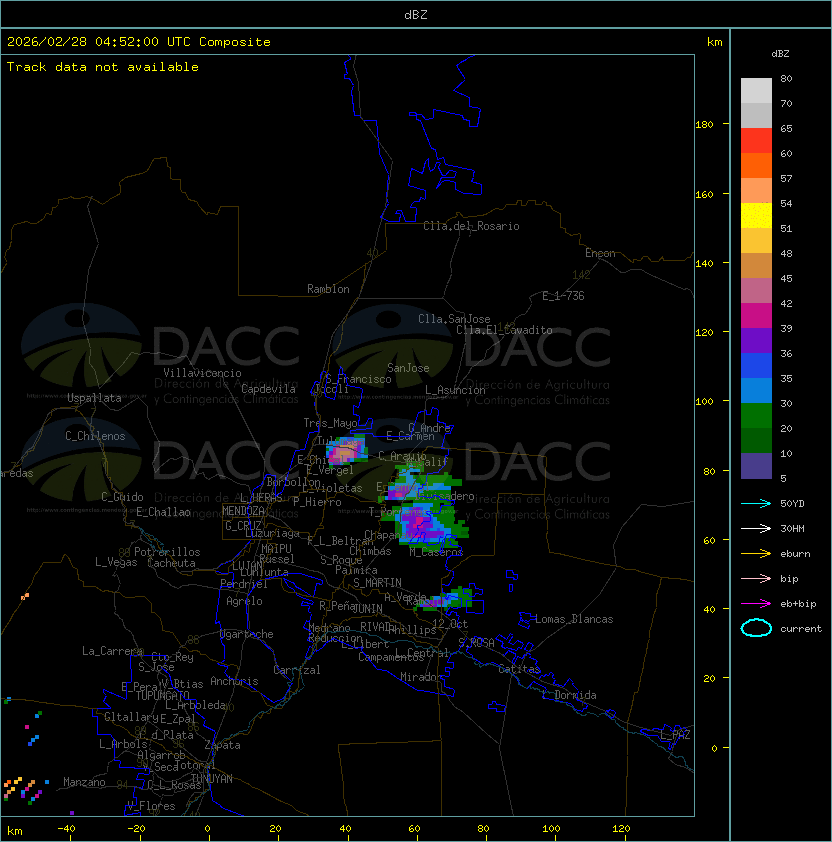This screenshot has width=832, height=842.
Task: Click the 'Mirador' map label
Action: [421, 677]
